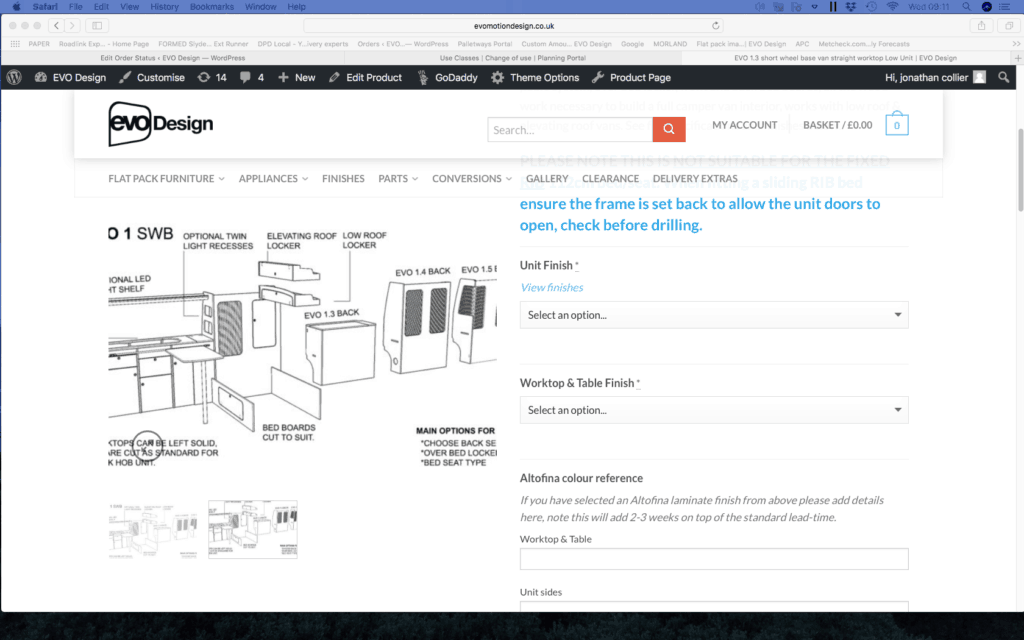Open Worktop & Table Finish dropdown

coord(714,410)
